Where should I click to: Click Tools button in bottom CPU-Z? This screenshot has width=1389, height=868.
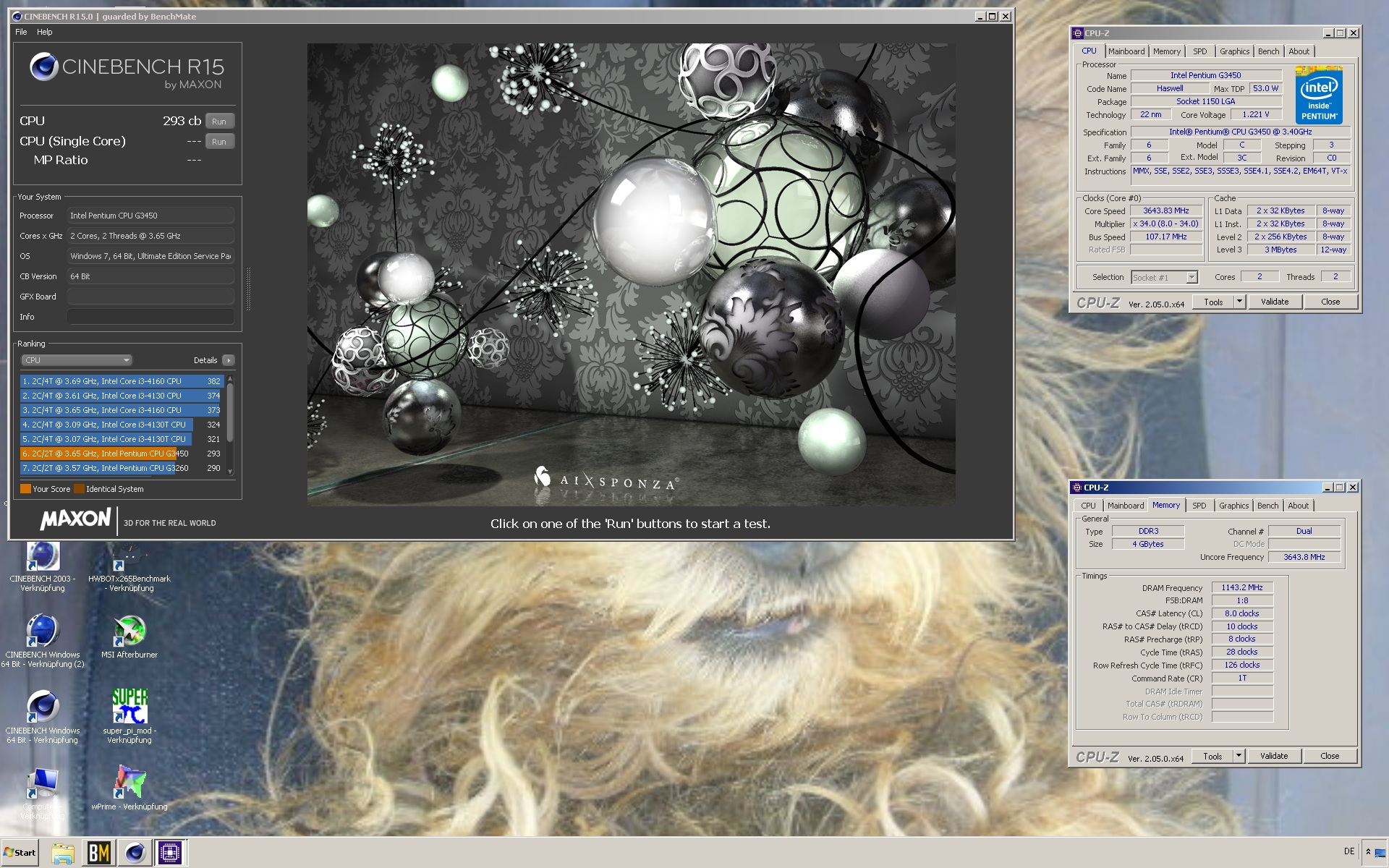(1212, 757)
